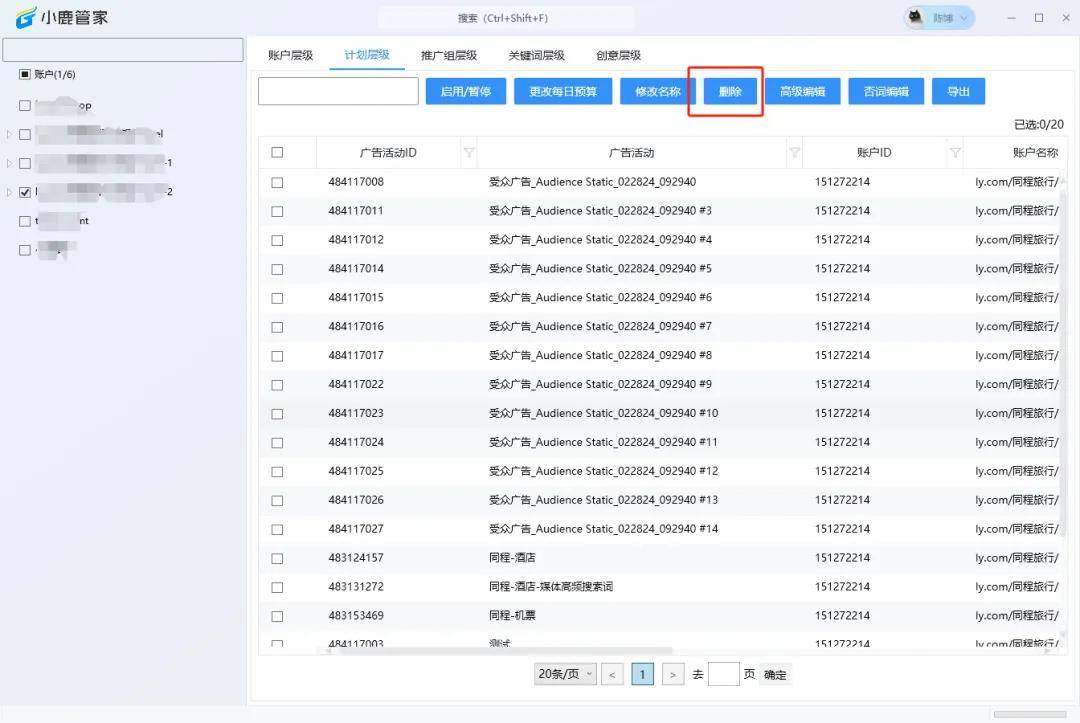Click the next page arrow

pos(672,673)
